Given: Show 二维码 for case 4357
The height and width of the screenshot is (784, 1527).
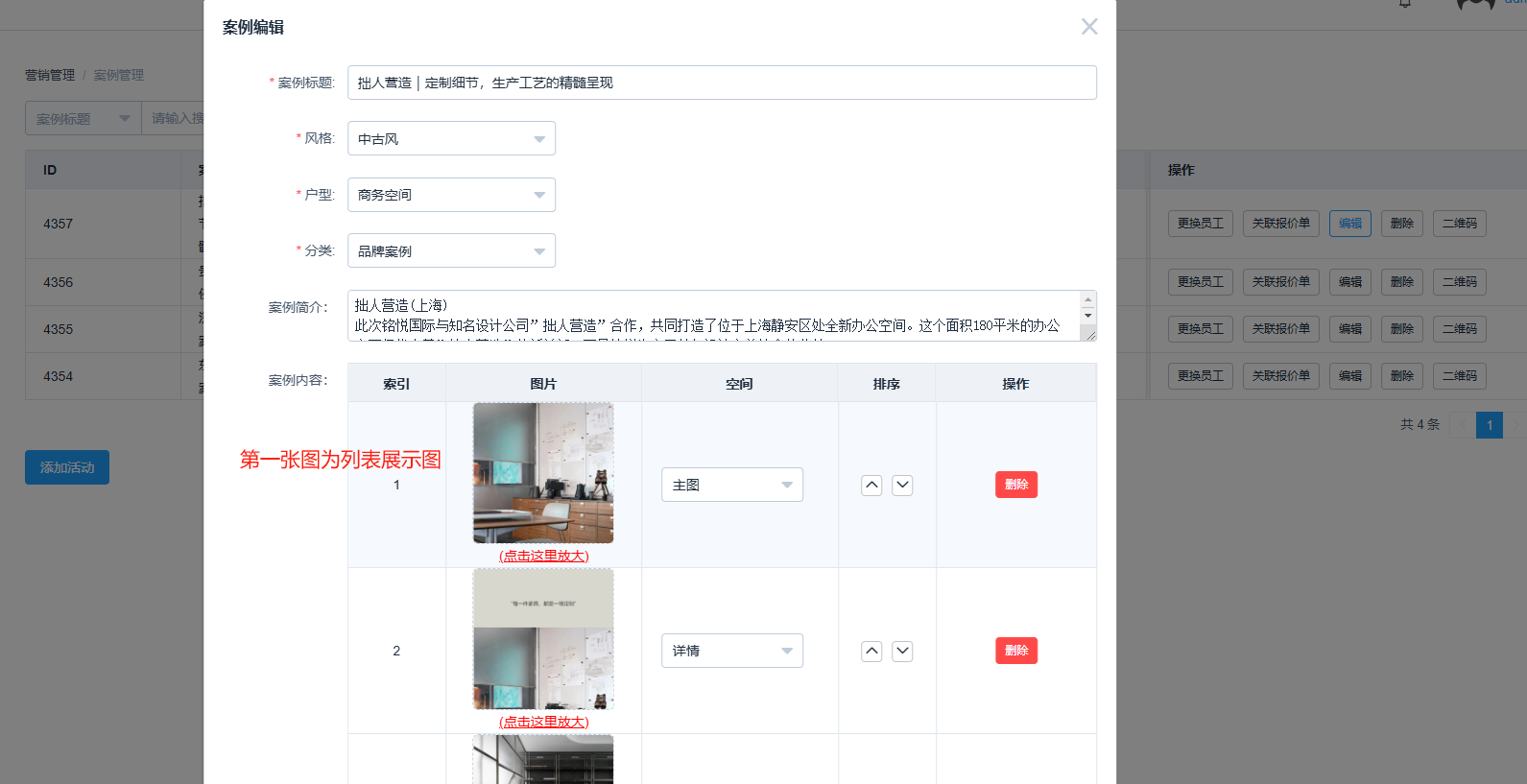Looking at the screenshot, I should point(1460,224).
